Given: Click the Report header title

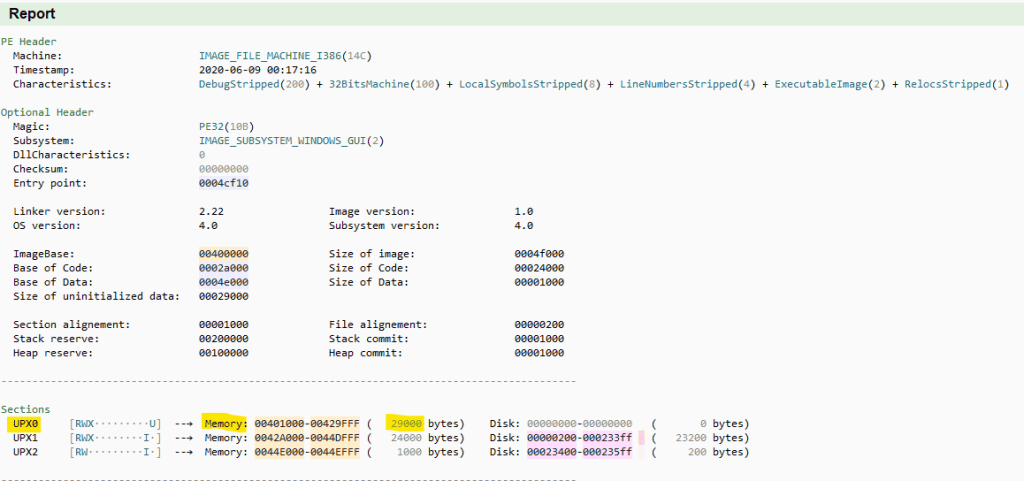Looking at the screenshot, I should pos(32,14).
